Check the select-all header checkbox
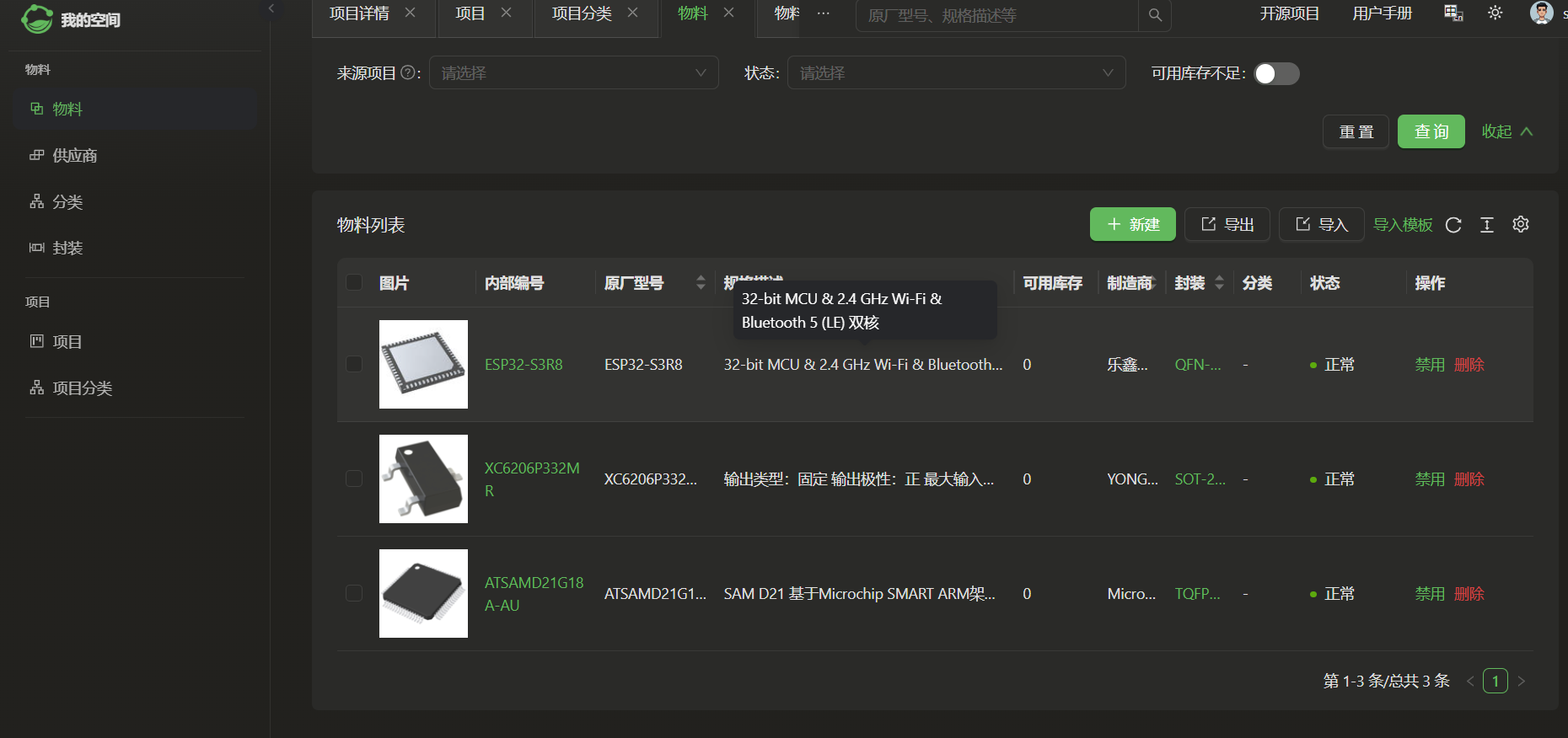Viewport: 1568px width, 738px height. [x=354, y=282]
